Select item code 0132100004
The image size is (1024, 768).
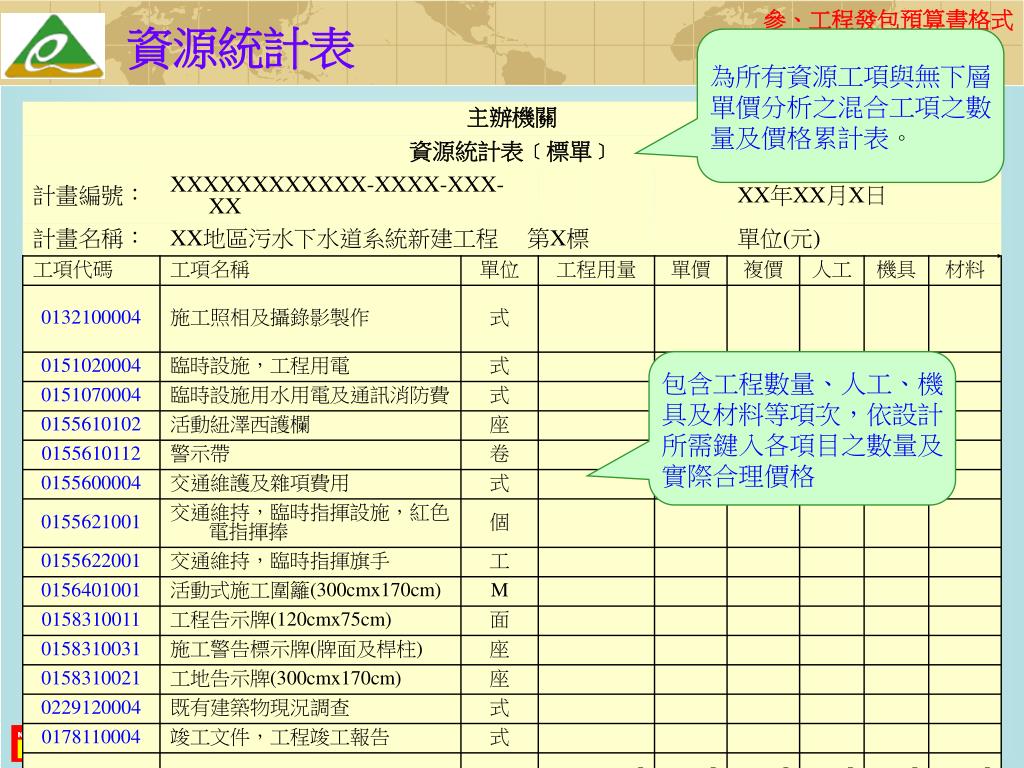coord(91,317)
